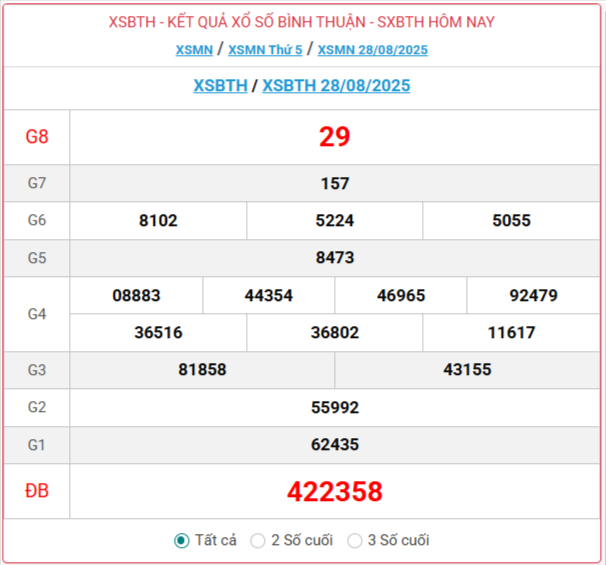The width and height of the screenshot is (606, 565).
Task: Click the special prize number 422358
Action: pyautogui.click(x=335, y=492)
